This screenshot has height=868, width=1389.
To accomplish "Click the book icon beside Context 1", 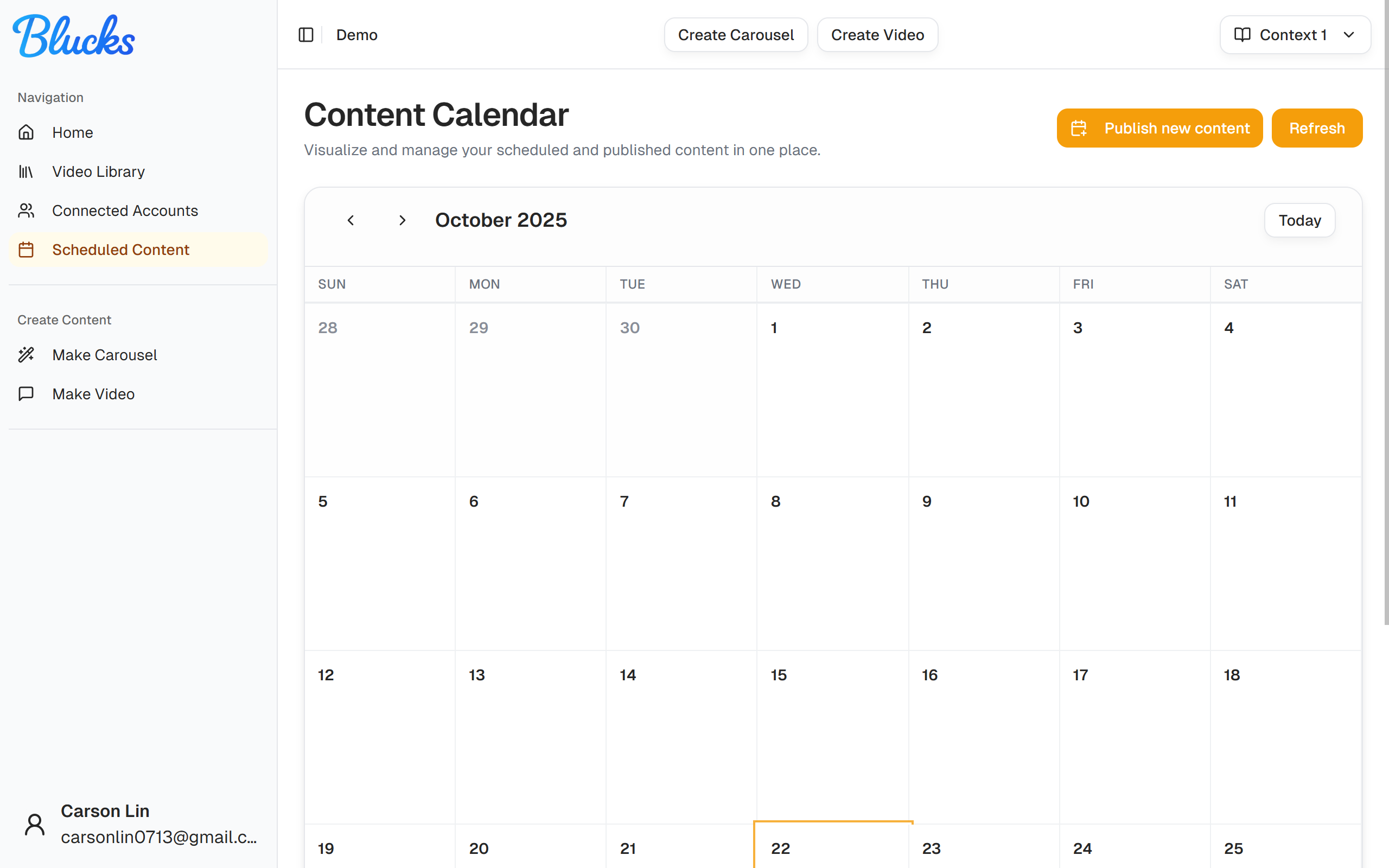I will pos(1241,34).
